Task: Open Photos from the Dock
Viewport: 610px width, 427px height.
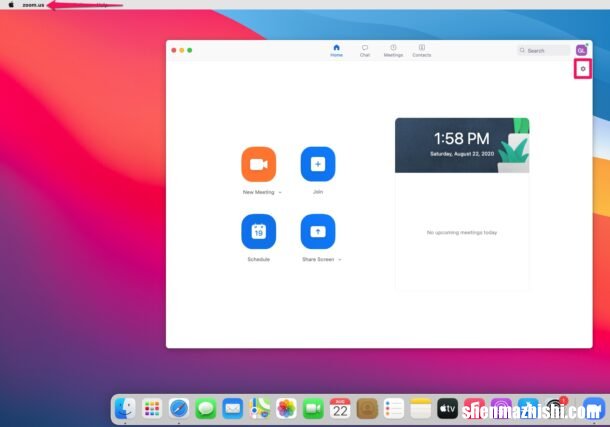Action: (286, 409)
